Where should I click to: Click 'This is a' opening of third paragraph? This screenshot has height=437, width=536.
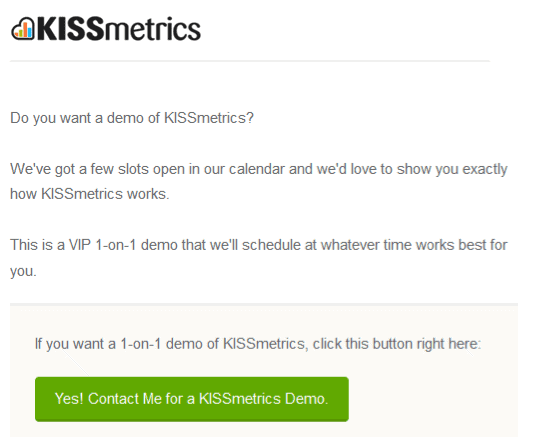point(38,245)
